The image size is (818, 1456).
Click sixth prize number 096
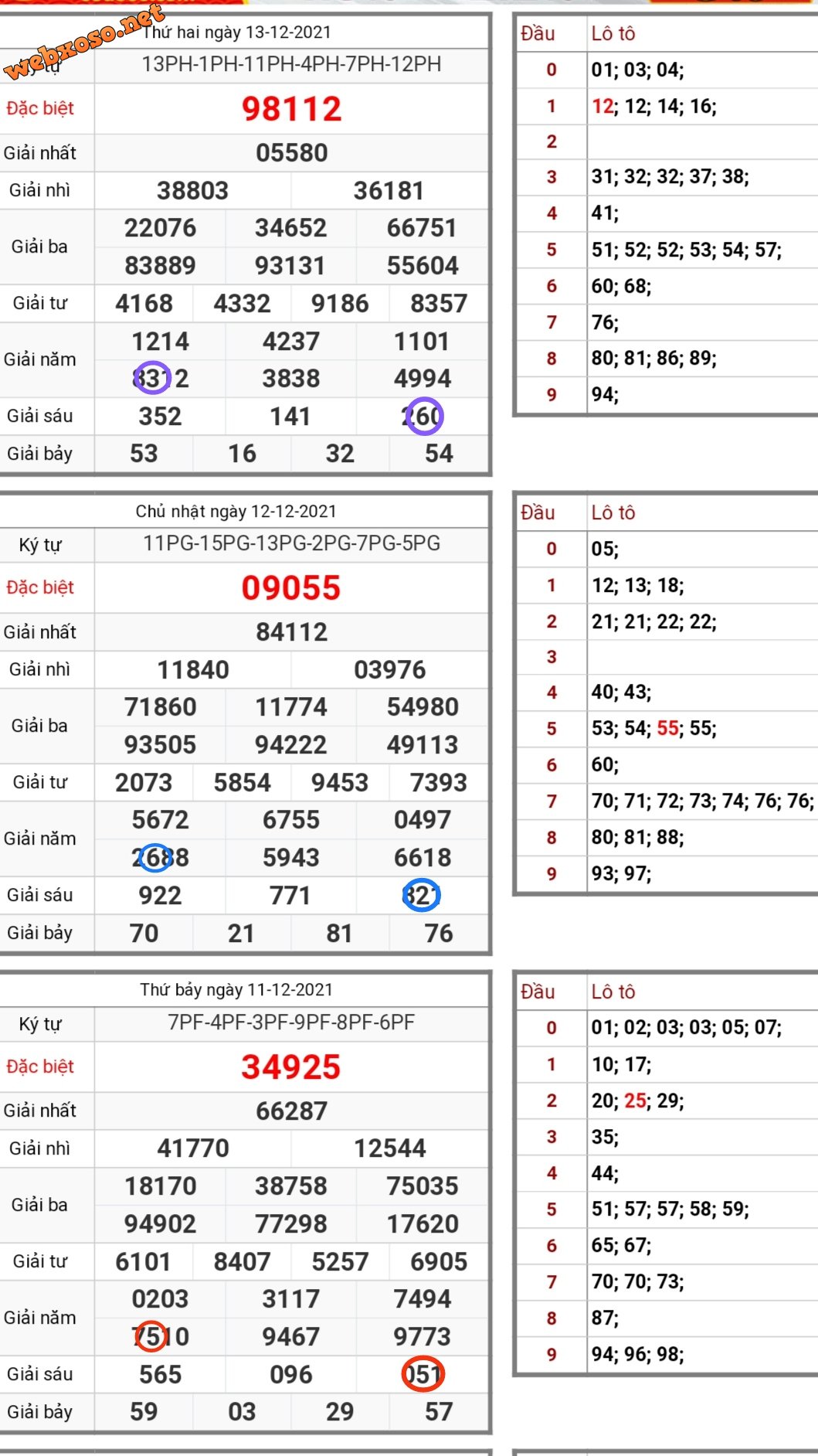[x=290, y=1375]
